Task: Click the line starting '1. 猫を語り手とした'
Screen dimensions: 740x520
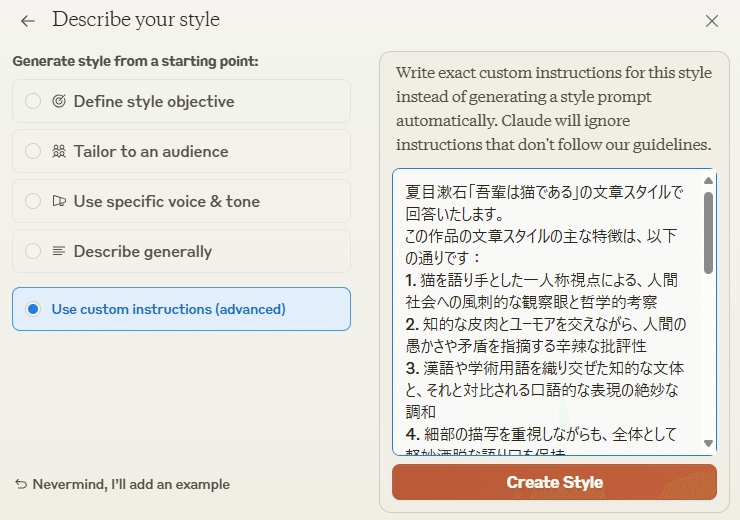Action: [x=541, y=280]
